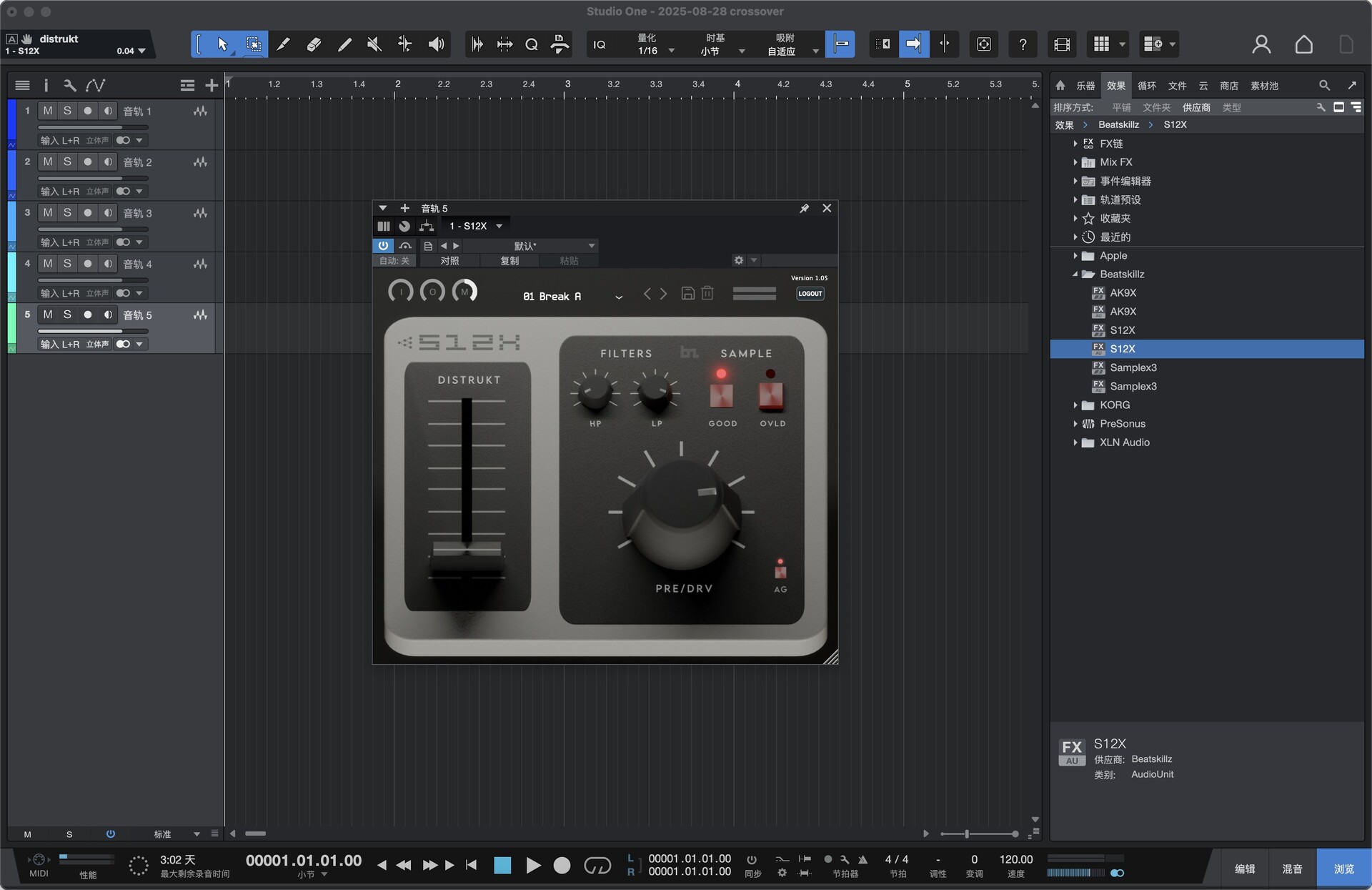Open the help question mark
The height and width of the screenshot is (890, 1372).
(x=1023, y=44)
